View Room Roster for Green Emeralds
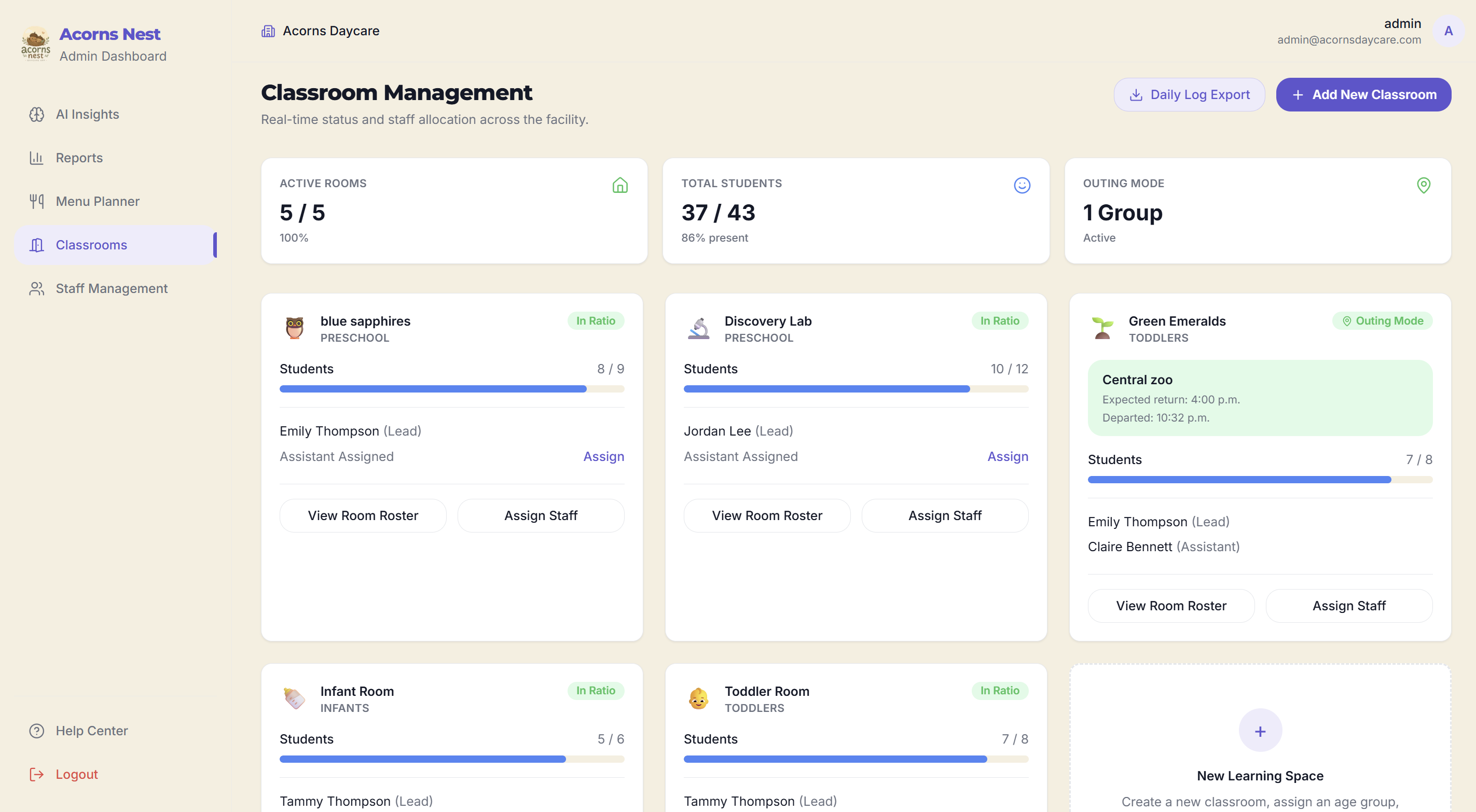Viewport: 1476px width, 812px height. click(1170, 606)
